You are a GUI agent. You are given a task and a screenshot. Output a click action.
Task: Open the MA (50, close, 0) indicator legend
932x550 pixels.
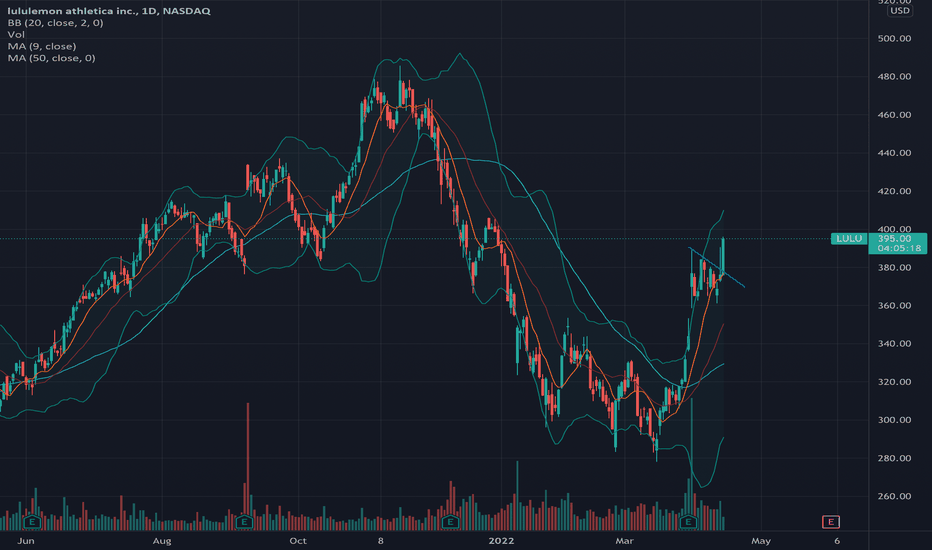(x=51, y=58)
